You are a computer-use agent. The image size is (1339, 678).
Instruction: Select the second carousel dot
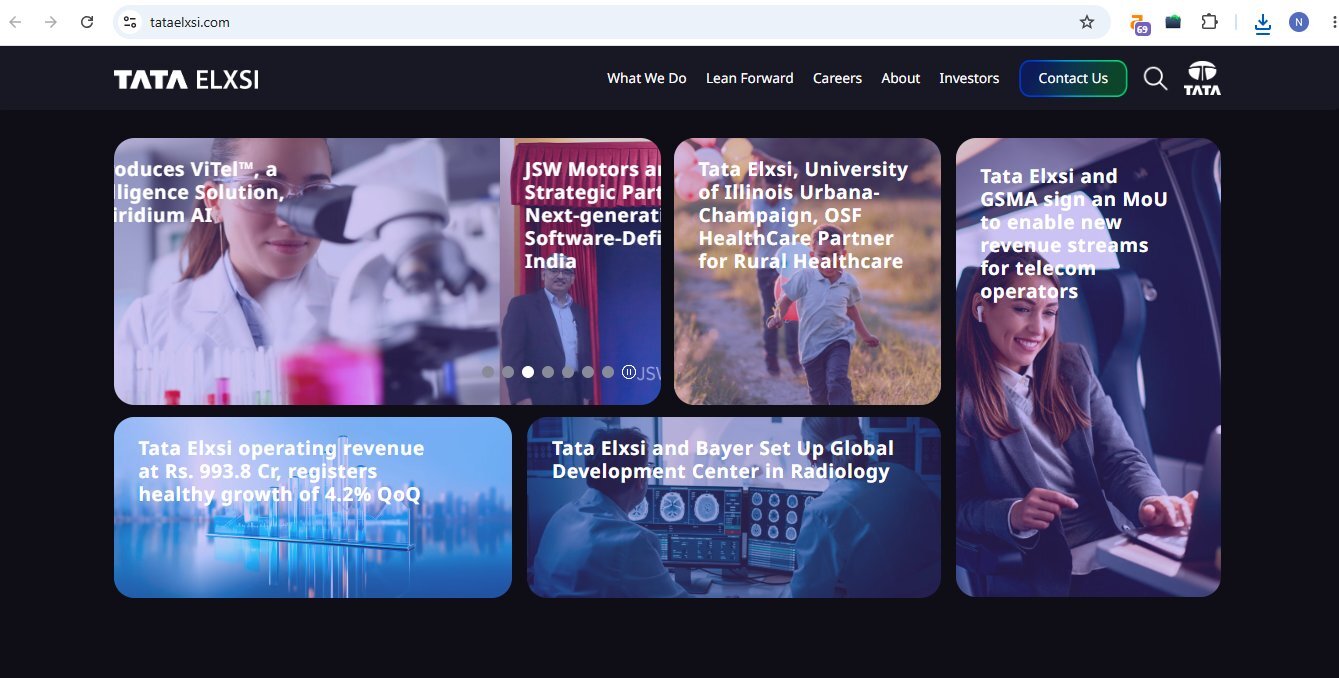point(508,372)
